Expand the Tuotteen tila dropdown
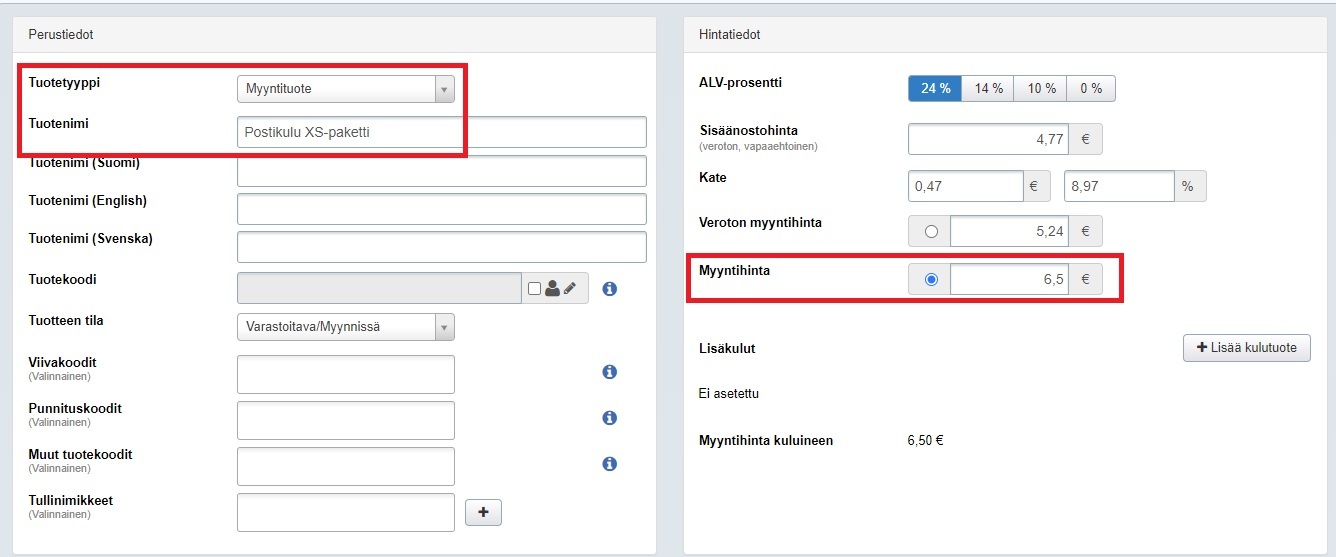This screenshot has width=1336, height=557. pyautogui.click(x=345, y=327)
